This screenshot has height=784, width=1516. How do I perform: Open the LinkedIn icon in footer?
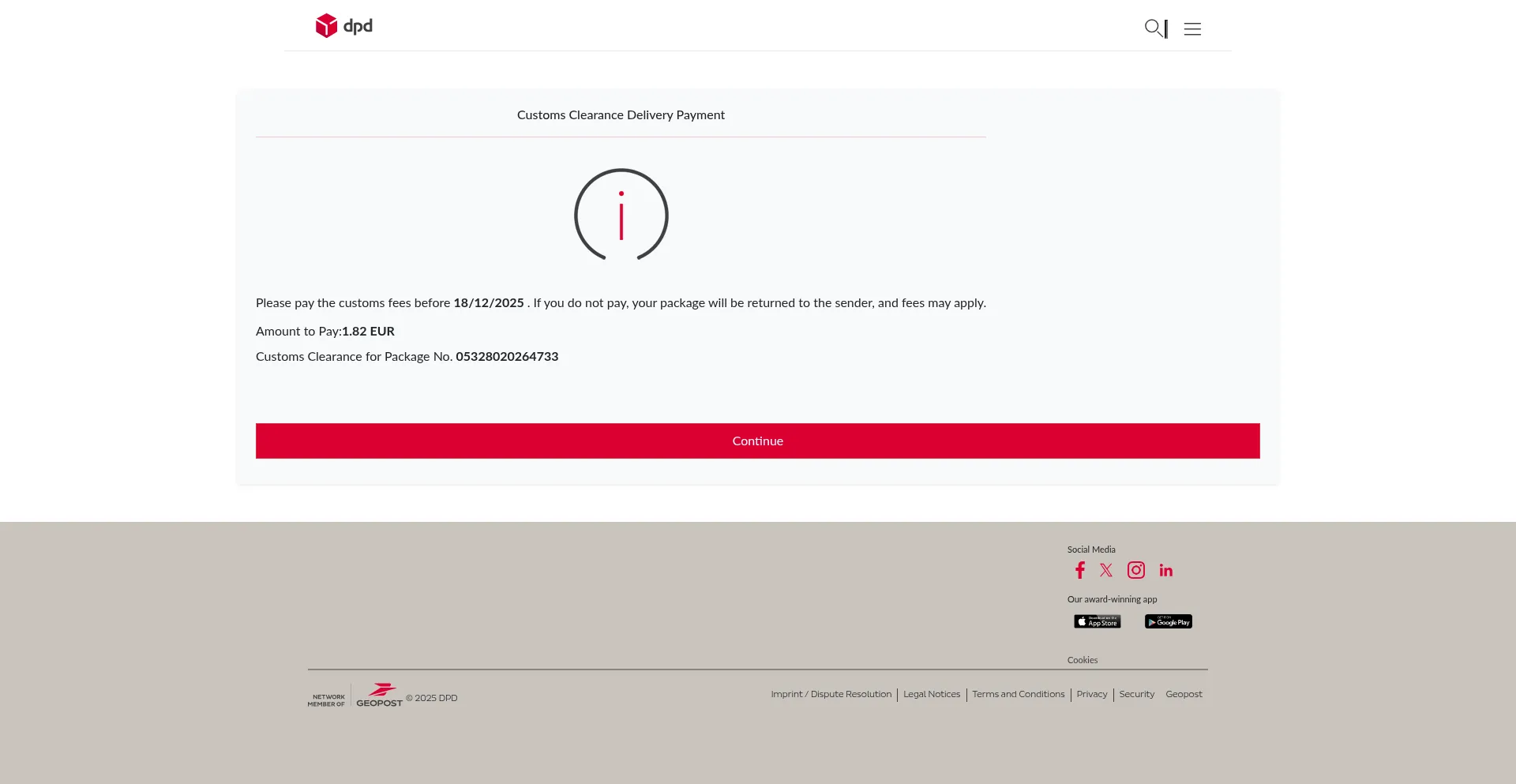click(1165, 570)
